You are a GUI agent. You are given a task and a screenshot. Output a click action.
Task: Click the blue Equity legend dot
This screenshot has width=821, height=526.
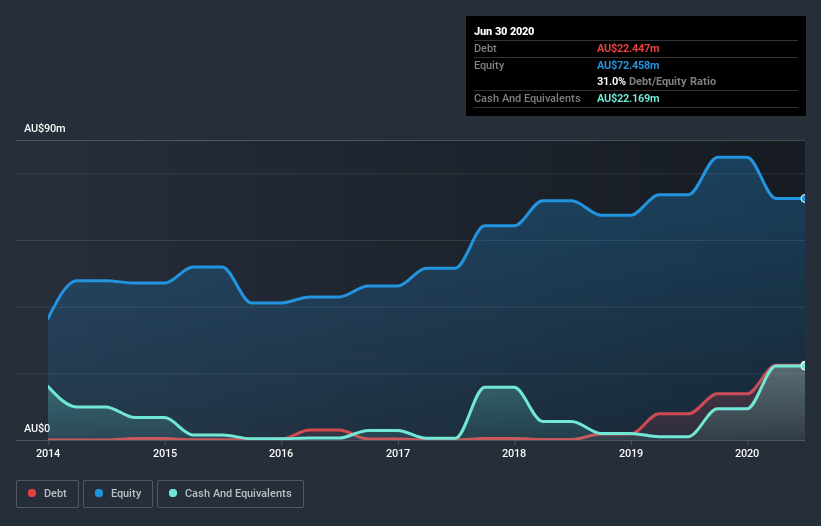(99, 493)
